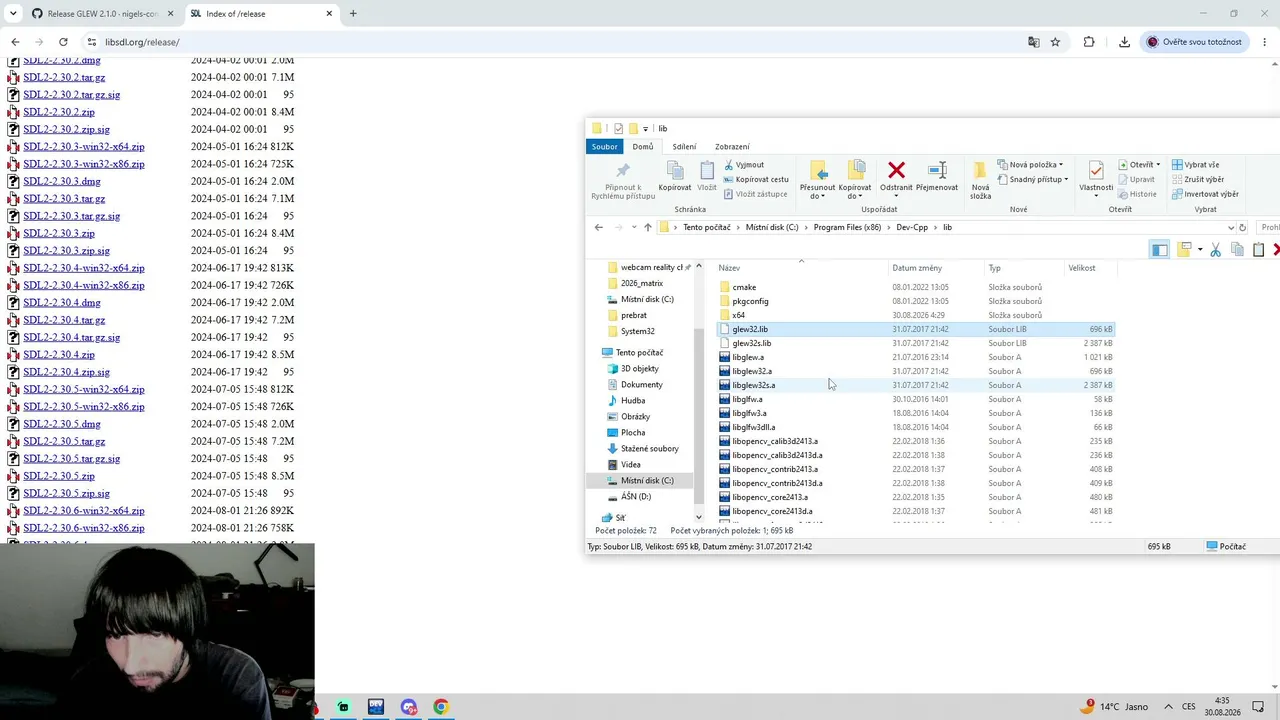The image size is (1280, 720).
Task: Click Kopírovat cestu in the ribbon
Action: click(x=755, y=179)
